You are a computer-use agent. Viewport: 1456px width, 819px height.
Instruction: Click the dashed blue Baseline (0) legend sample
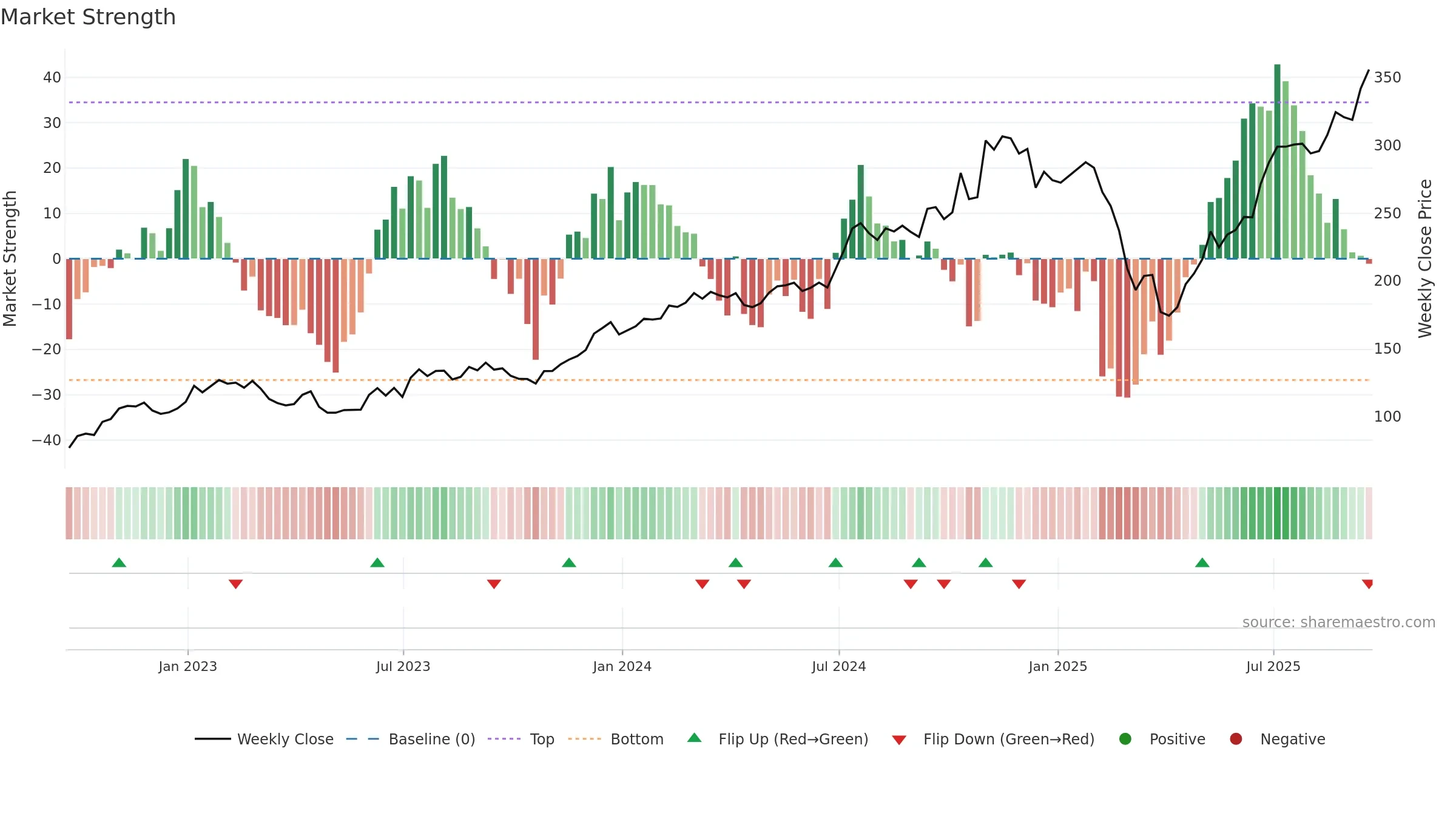tap(363, 739)
